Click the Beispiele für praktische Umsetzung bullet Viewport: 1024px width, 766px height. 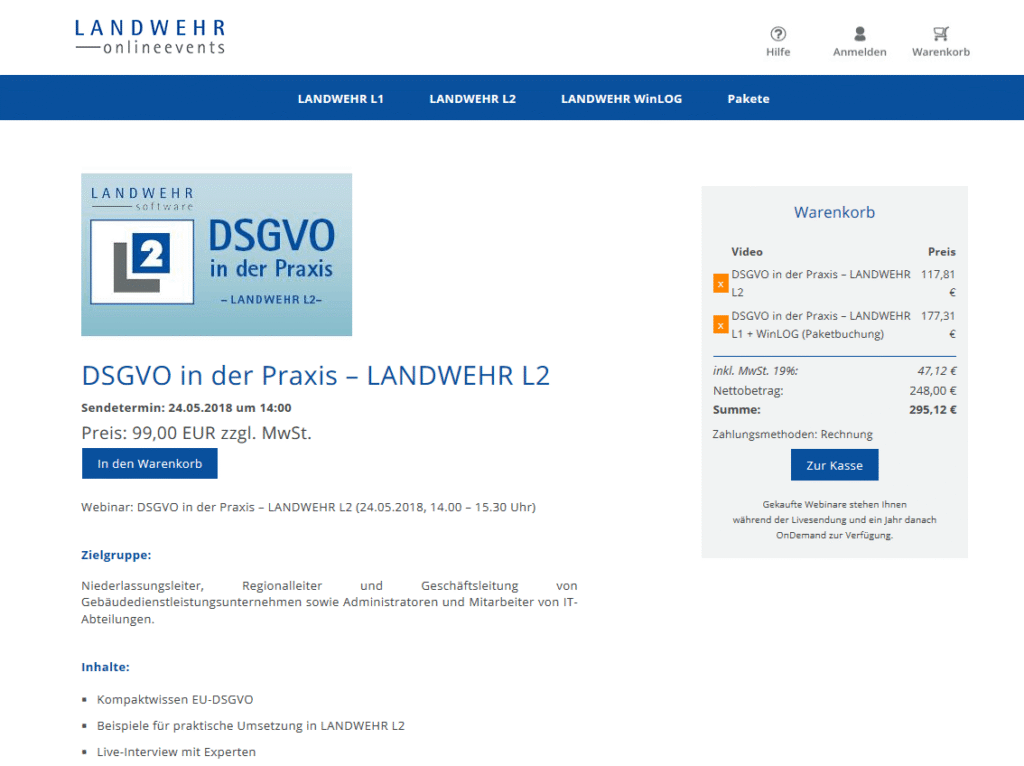coord(251,726)
